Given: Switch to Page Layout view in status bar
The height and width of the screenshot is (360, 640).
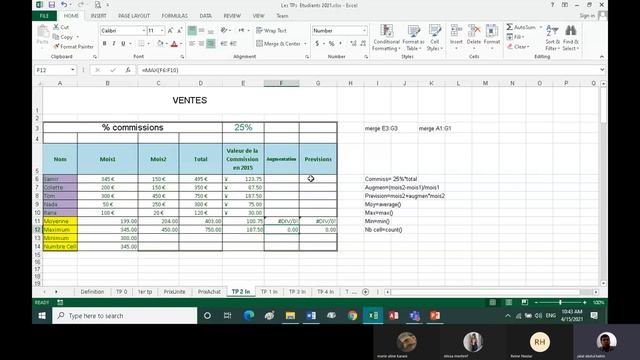Looking at the screenshot, I should pos(509,302).
